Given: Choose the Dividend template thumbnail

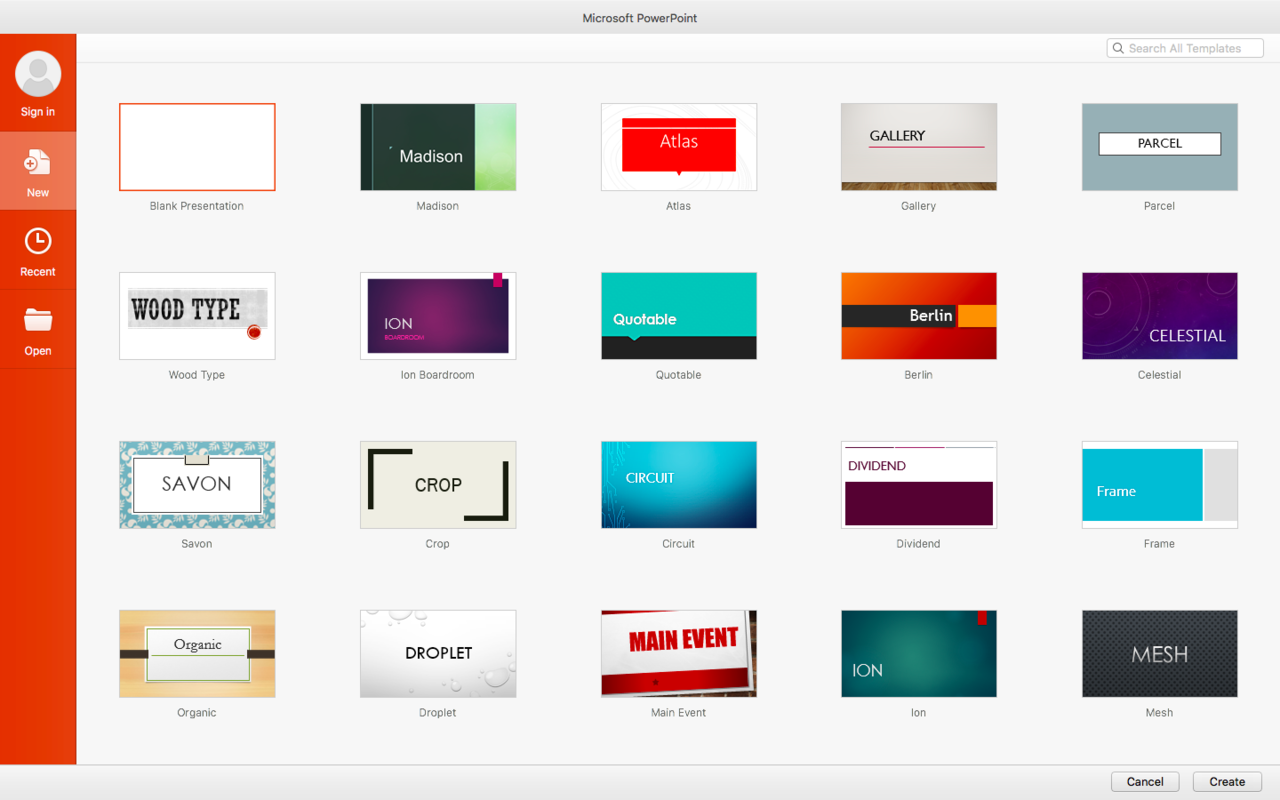Looking at the screenshot, I should pyautogui.click(x=919, y=485).
